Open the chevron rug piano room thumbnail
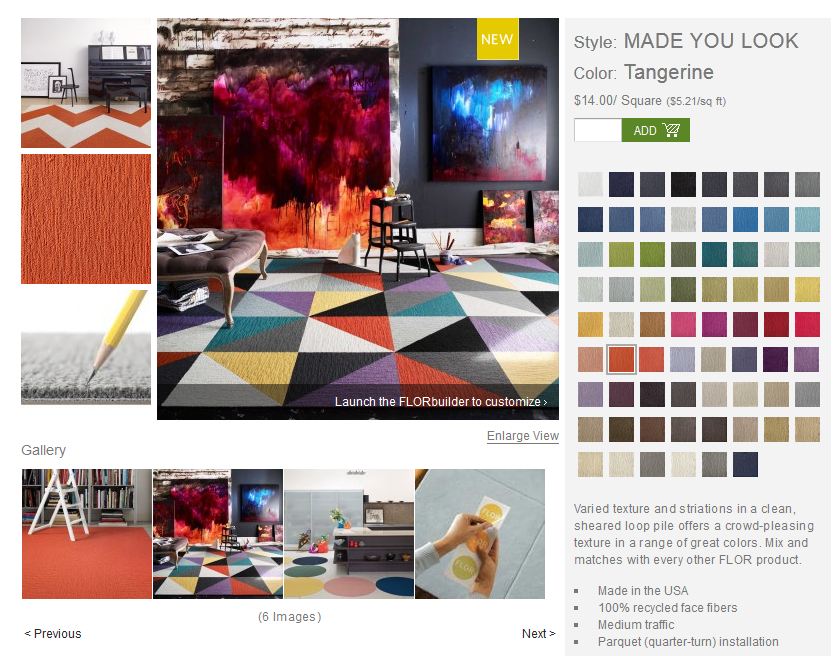 [x=86, y=83]
